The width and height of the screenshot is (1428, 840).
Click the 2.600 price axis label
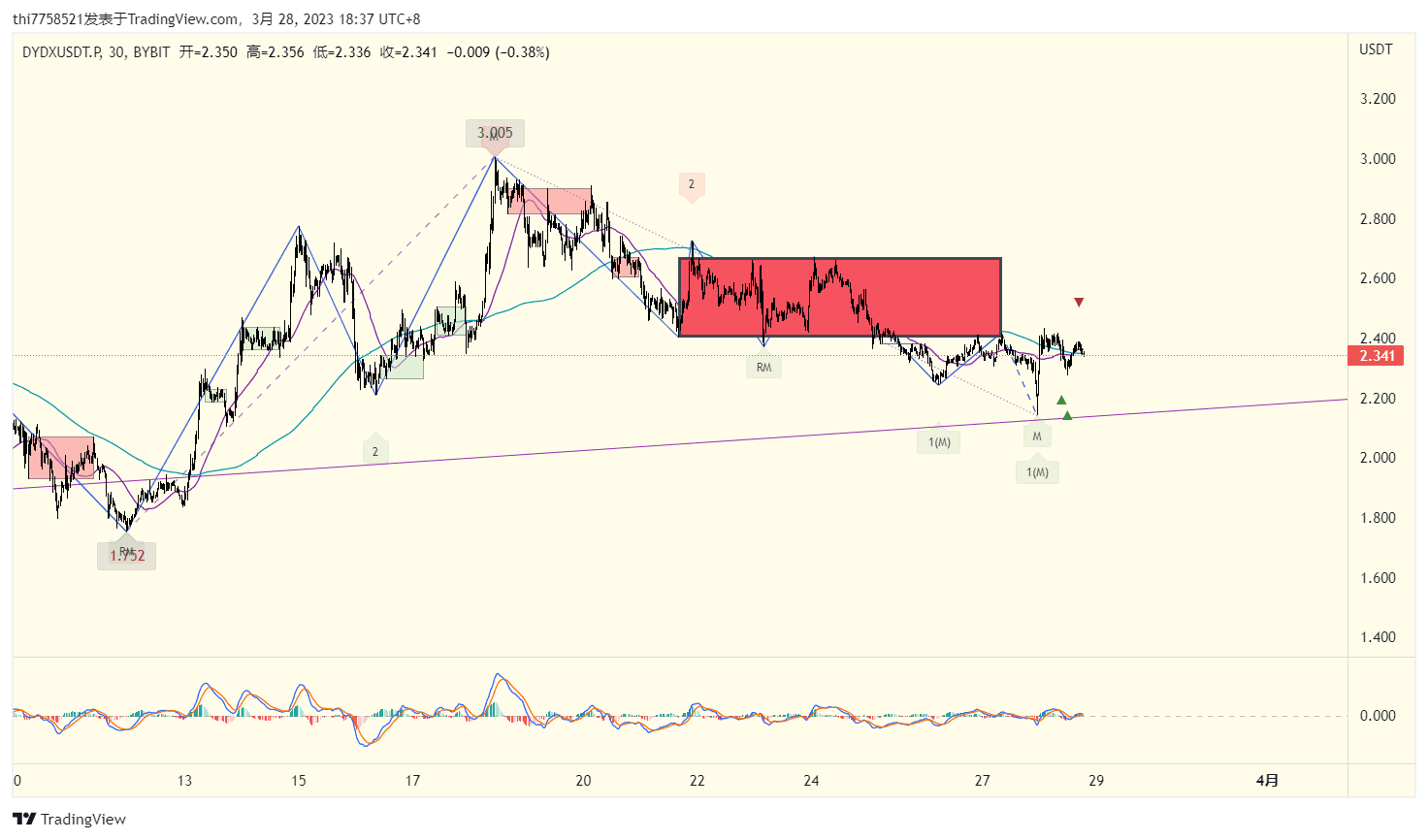tap(1378, 278)
